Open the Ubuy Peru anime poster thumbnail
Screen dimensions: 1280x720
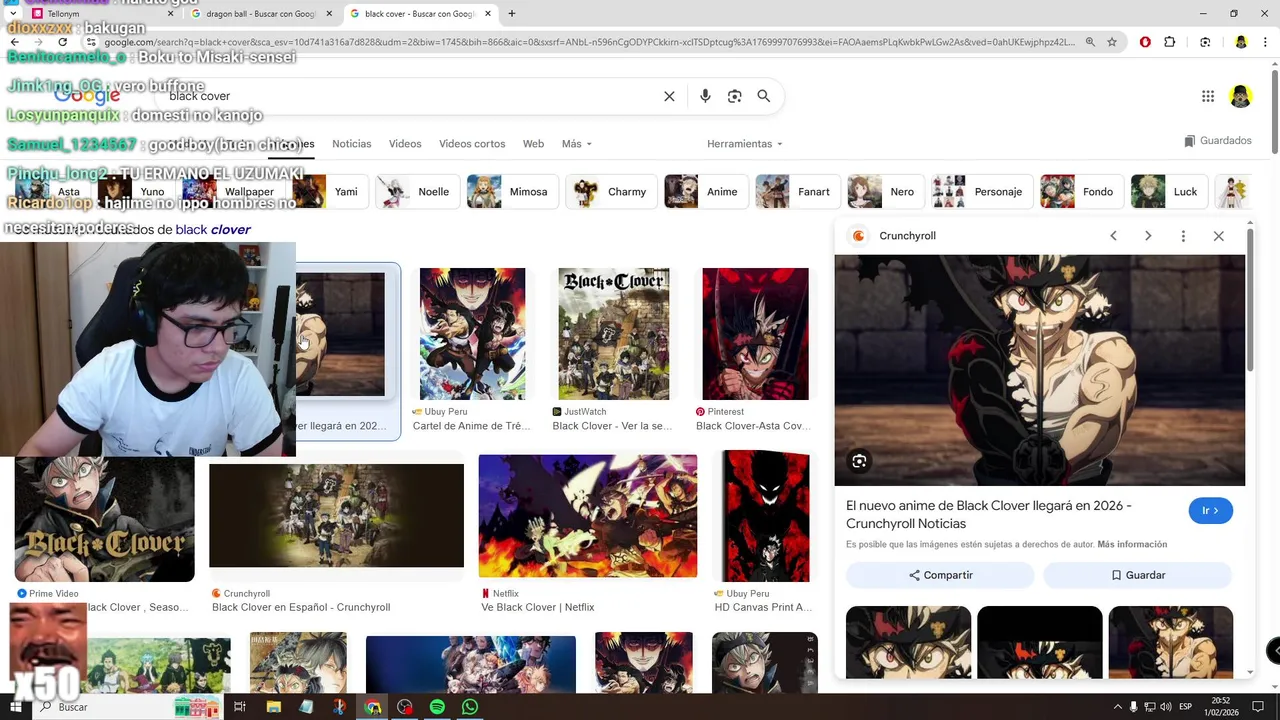pyautogui.click(x=472, y=334)
